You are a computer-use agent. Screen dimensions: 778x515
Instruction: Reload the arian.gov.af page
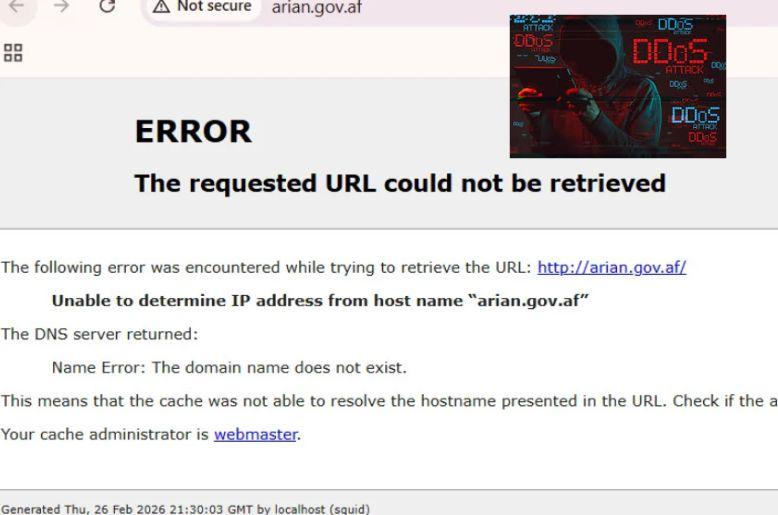(107, 6)
